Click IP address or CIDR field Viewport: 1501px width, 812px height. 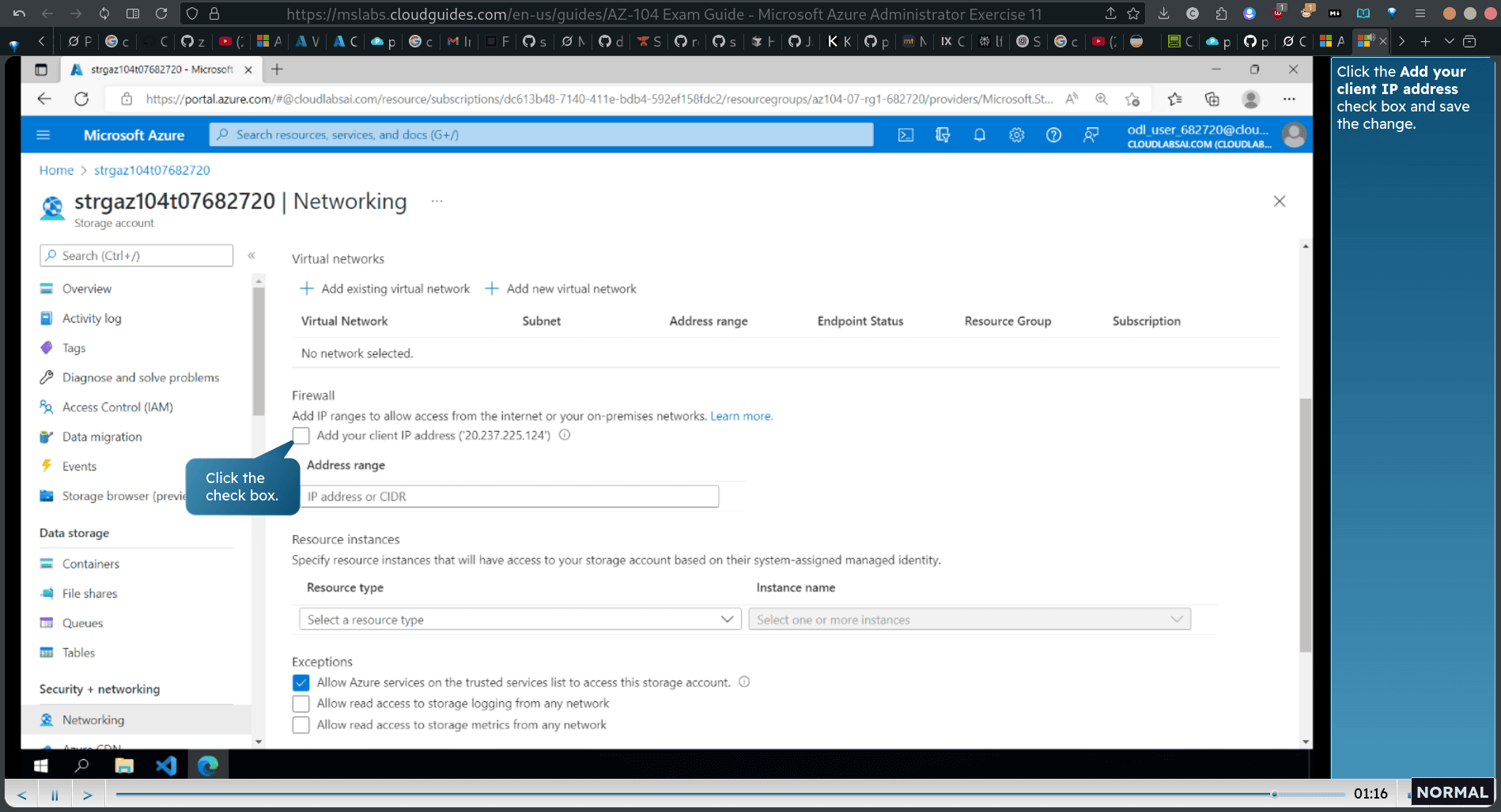(509, 497)
